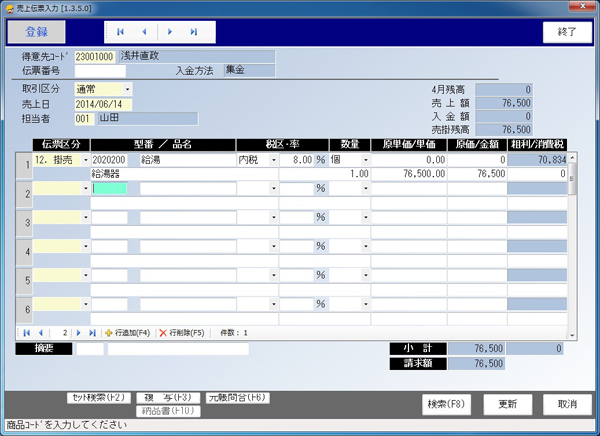Click grid navigator first-row arrow
Viewport: 600px width, 436px height.
click(27, 332)
